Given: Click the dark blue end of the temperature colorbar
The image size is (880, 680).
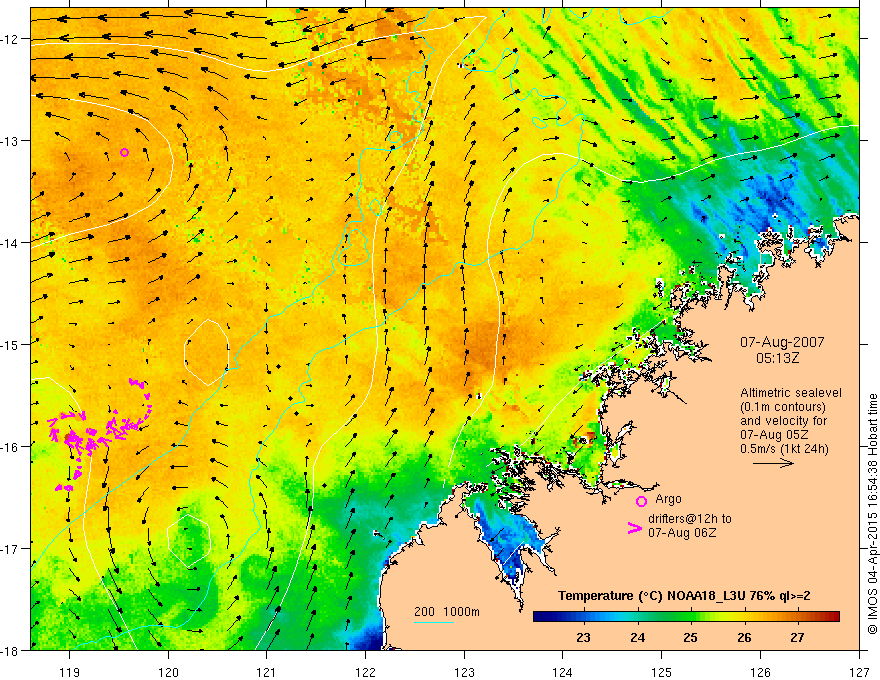Looking at the screenshot, I should pyautogui.click(x=542, y=617).
